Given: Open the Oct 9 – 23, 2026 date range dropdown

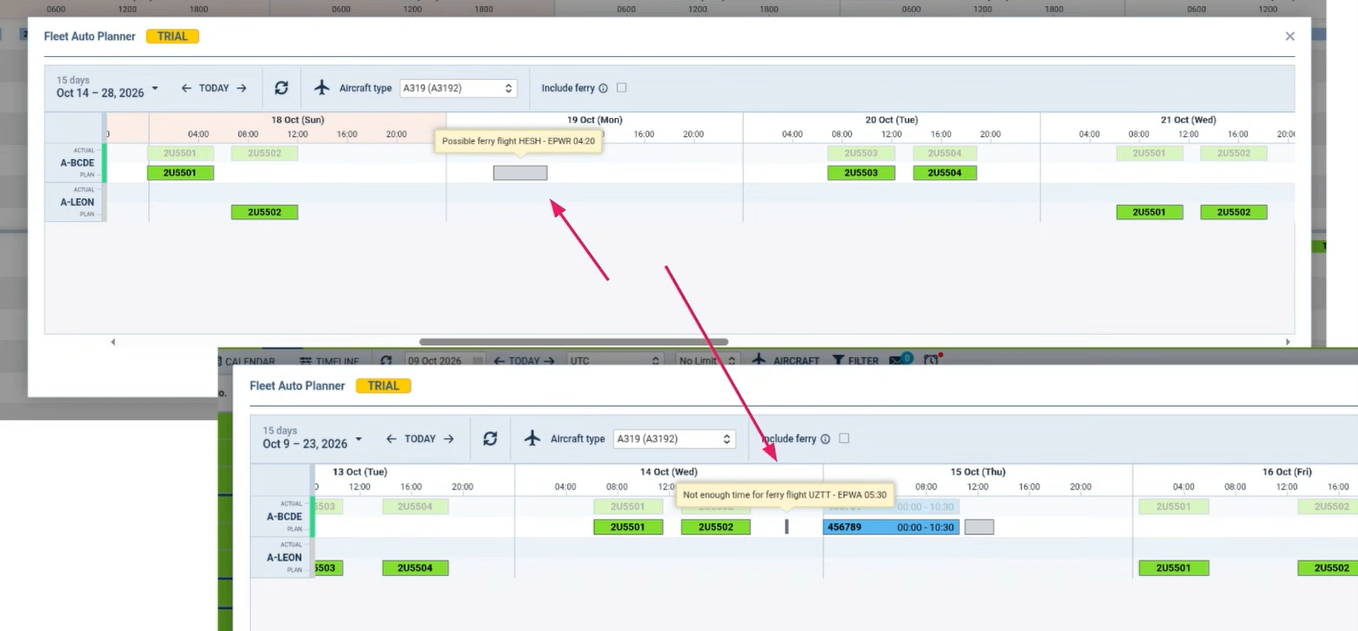Looking at the screenshot, I should point(312,438).
